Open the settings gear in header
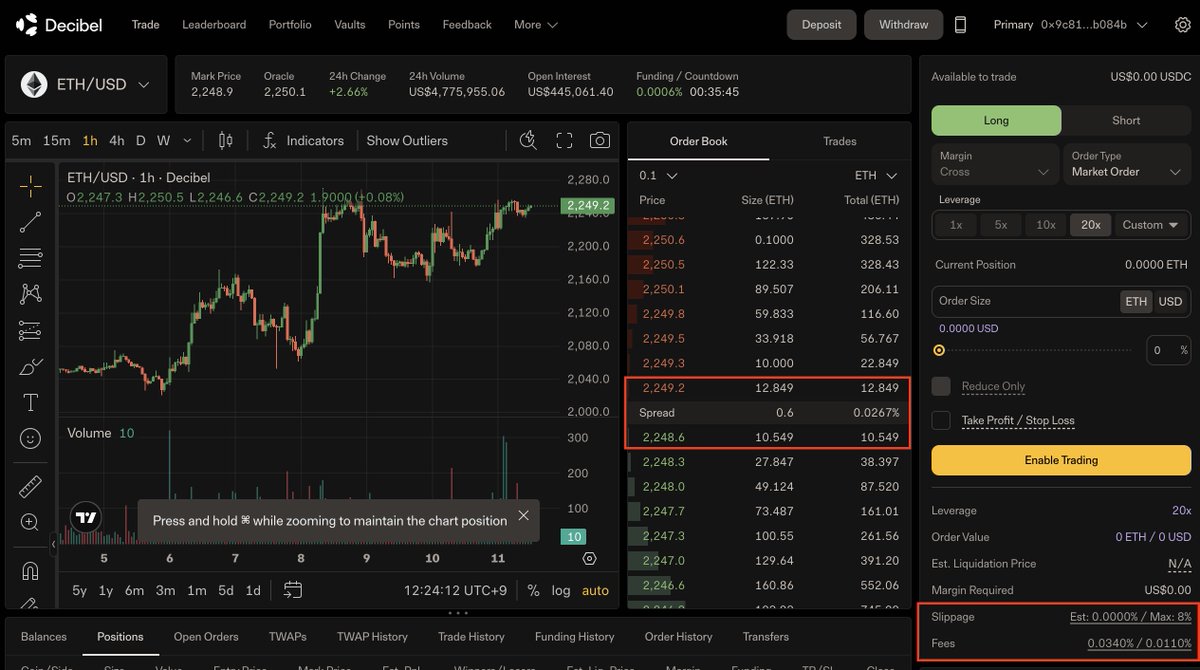 click(1182, 25)
